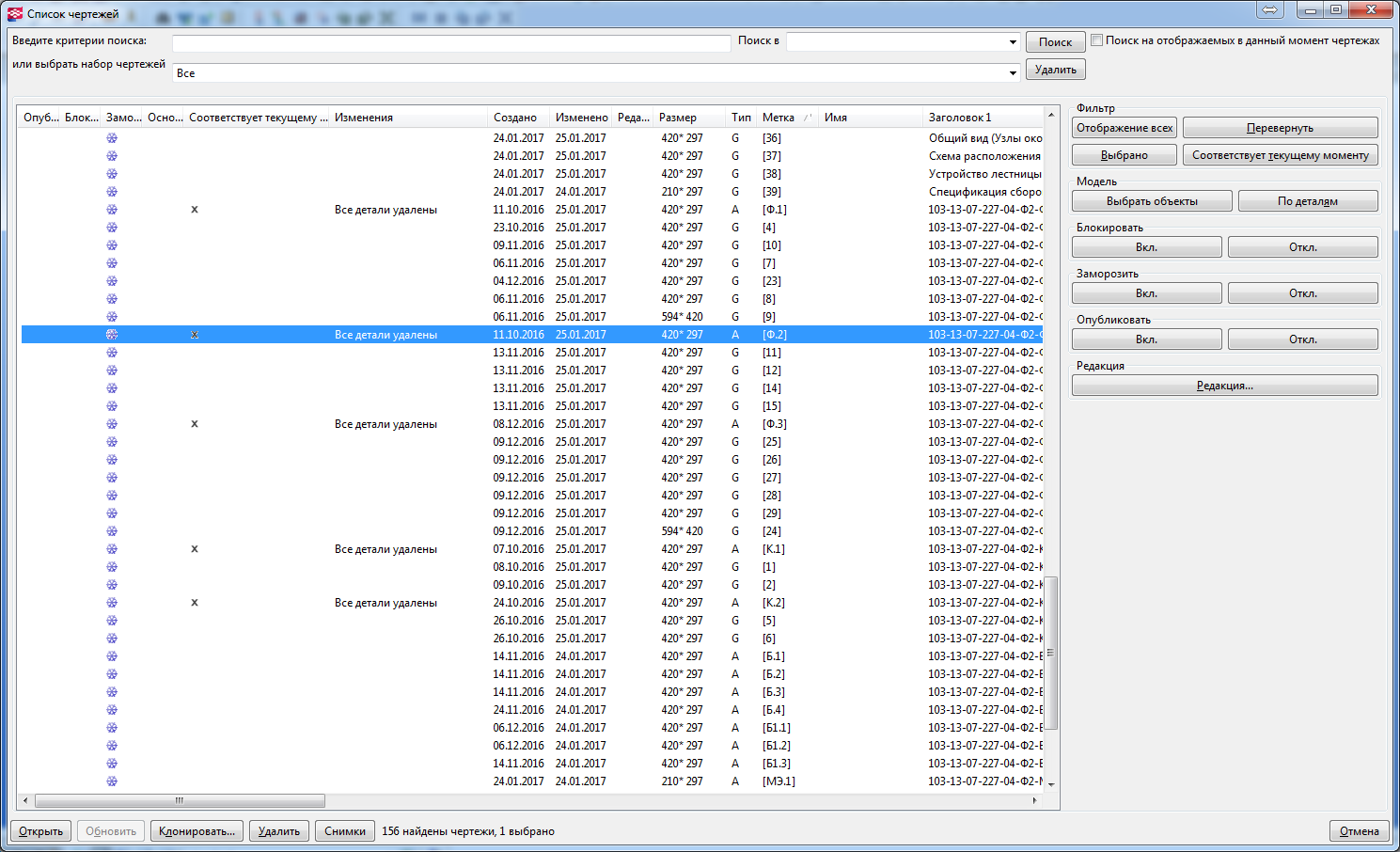Viewport: 1400px width, 852px height.
Task: Click the double-arrow button in the title bar
Action: [x=1269, y=9]
